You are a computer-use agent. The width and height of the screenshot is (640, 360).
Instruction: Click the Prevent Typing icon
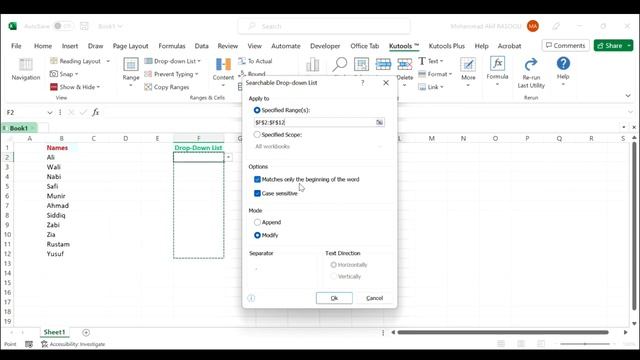148,74
